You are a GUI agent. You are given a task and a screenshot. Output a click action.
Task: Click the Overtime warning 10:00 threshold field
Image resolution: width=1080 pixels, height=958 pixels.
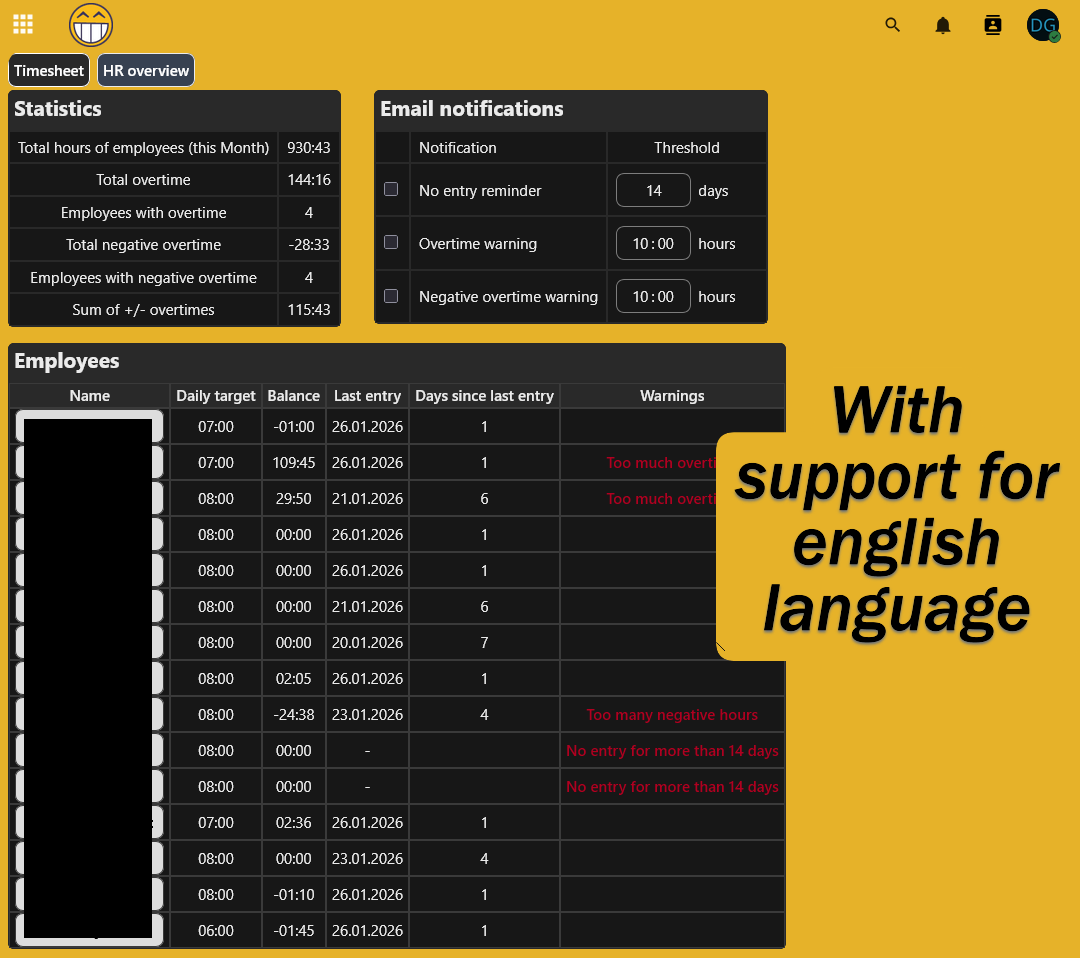pos(653,242)
